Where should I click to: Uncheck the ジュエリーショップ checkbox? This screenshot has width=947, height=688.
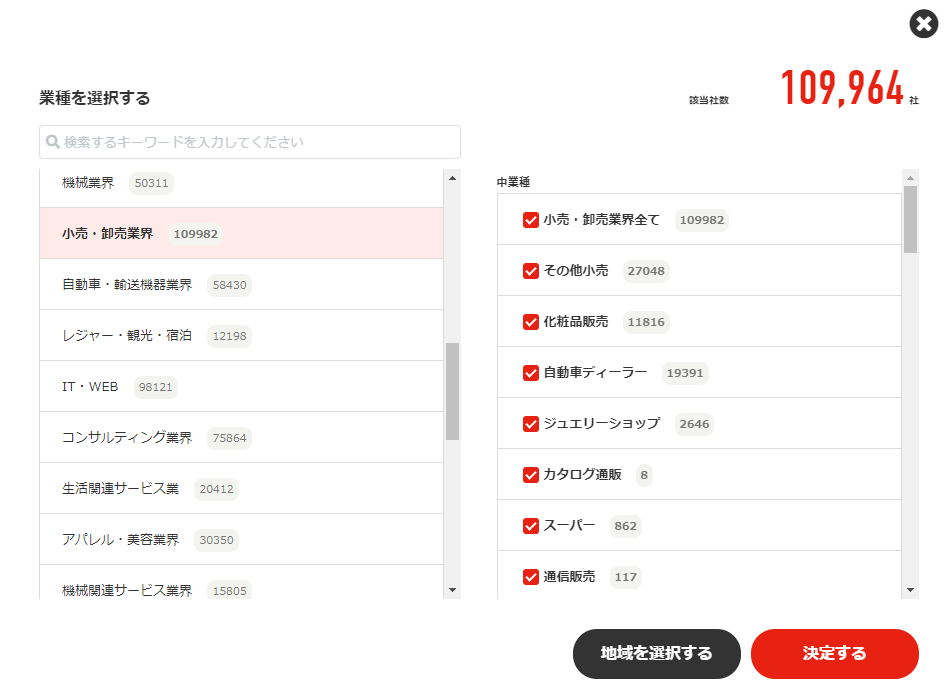point(531,424)
